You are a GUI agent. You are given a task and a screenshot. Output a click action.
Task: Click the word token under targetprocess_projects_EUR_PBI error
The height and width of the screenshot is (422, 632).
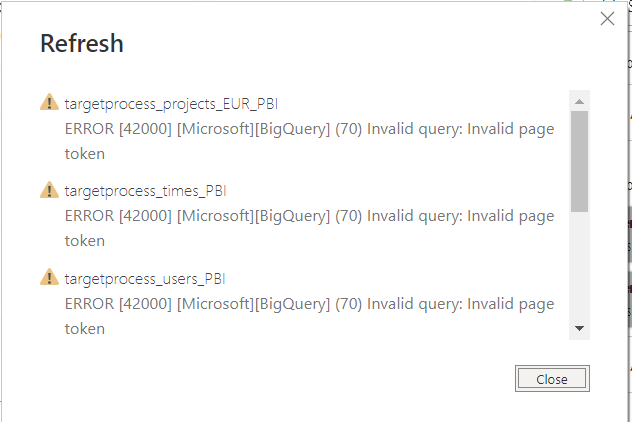[x=85, y=154]
